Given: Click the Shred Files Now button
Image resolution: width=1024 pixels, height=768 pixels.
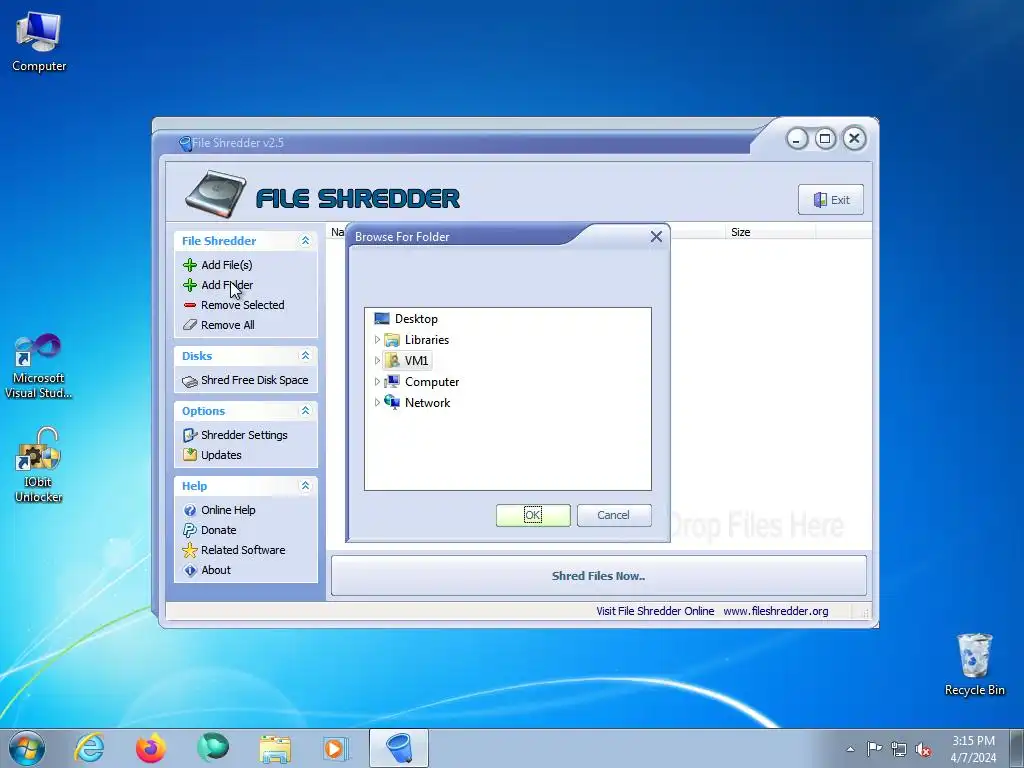Looking at the screenshot, I should (599, 576).
